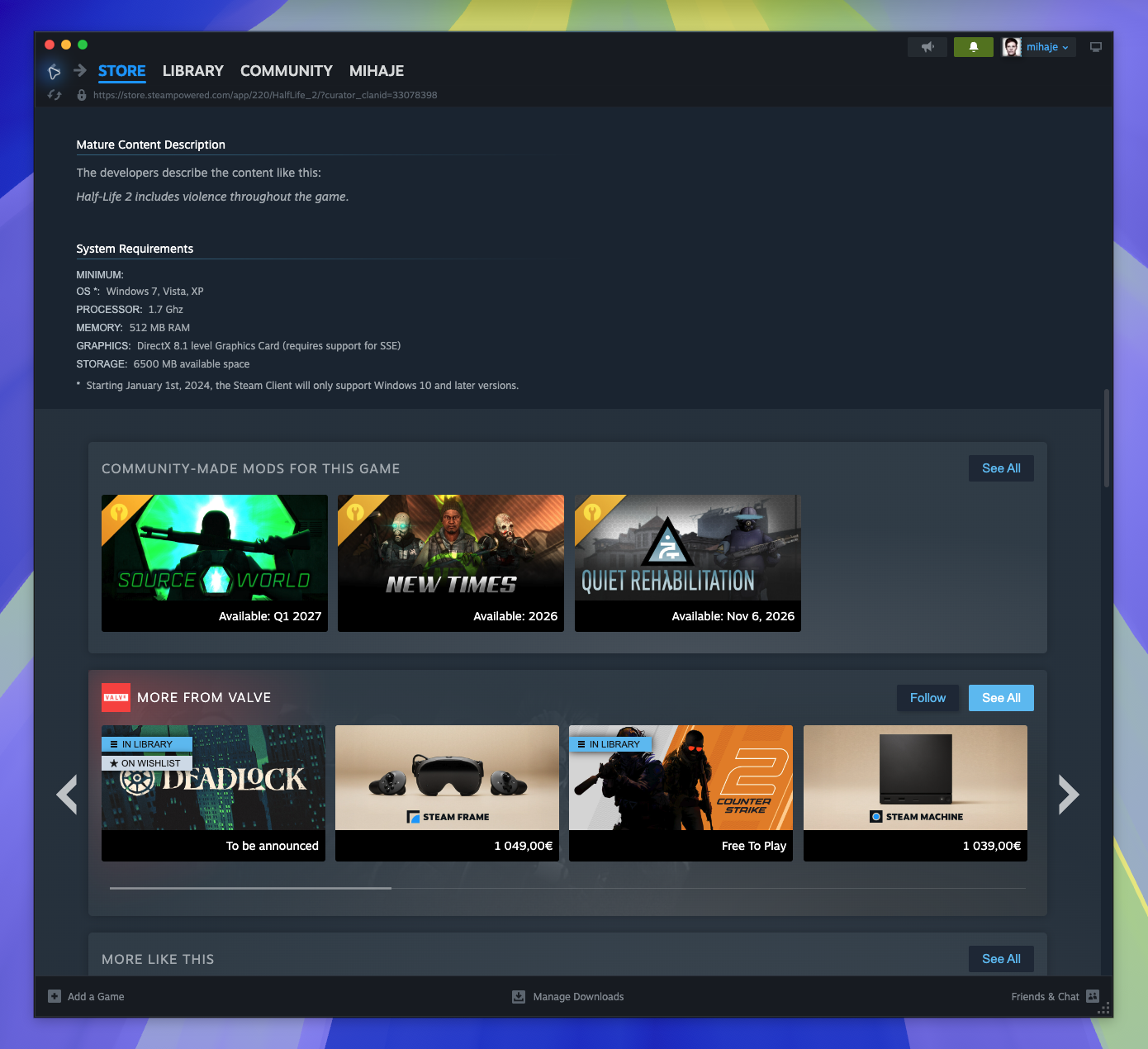Click the mod badge on Quiet Rehabilitation

pyautogui.click(x=592, y=512)
